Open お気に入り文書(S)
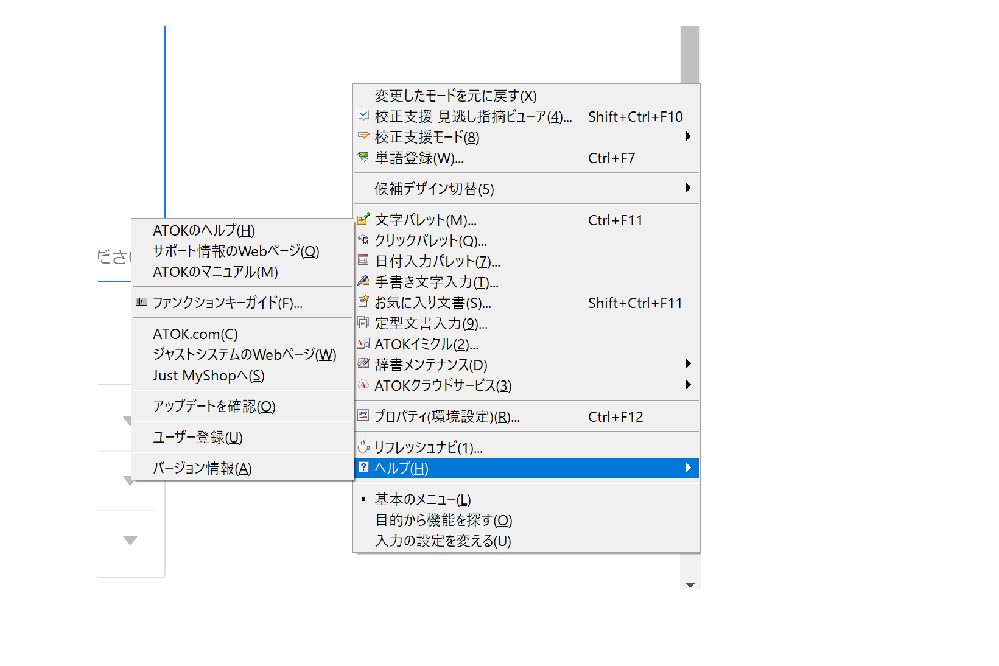The width and height of the screenshot is (999, 666). click(x=433, y=303)
